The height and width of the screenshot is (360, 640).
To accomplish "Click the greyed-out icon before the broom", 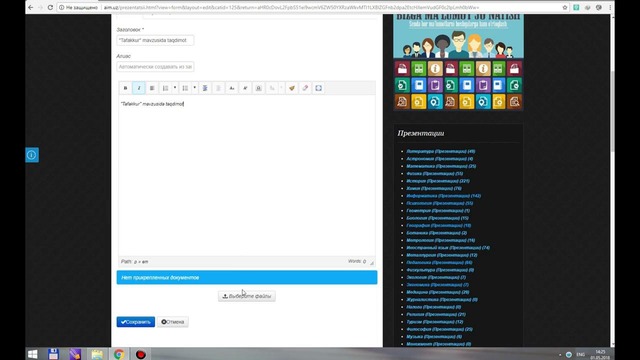I will pyautogui.click(x=272, y=88).
